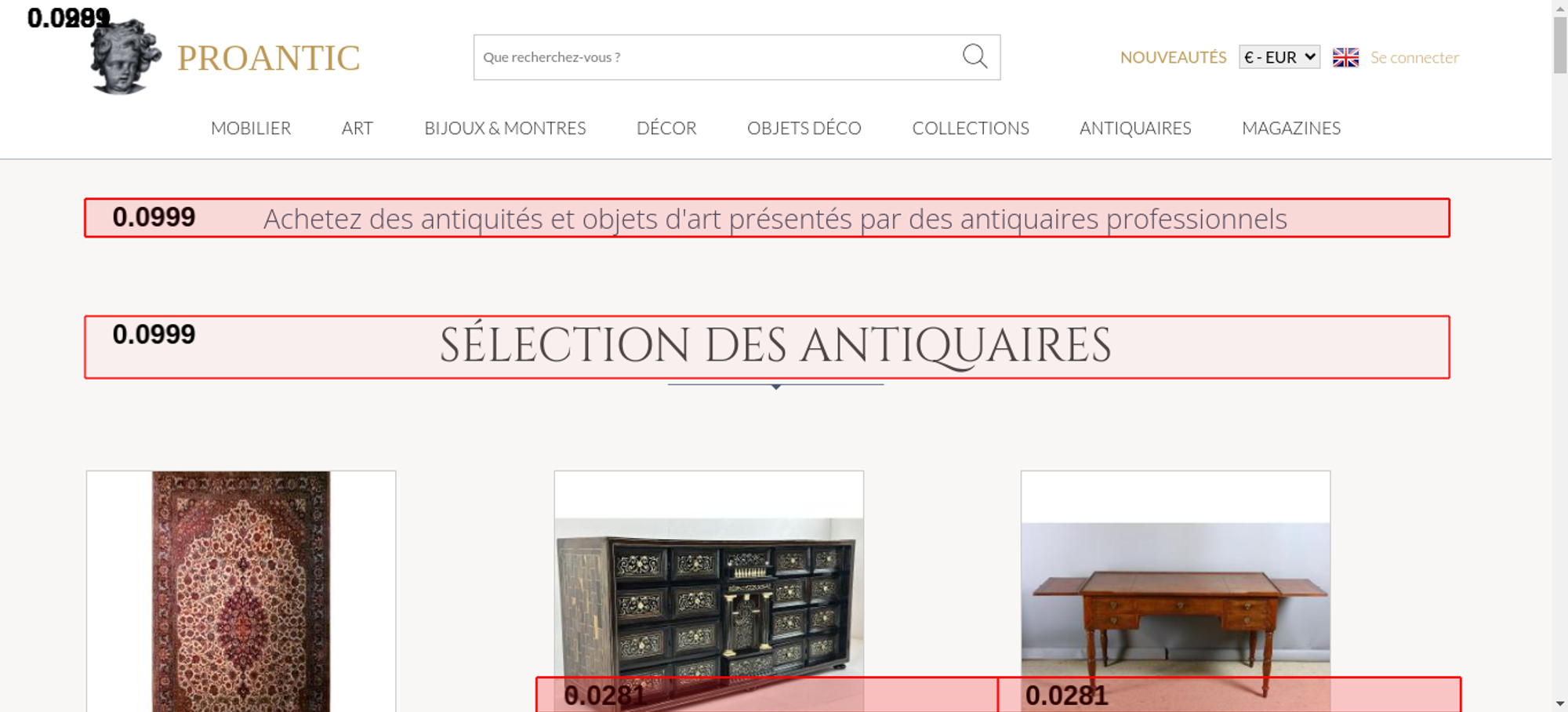Open the ANTIQUAIRES menu item

click(x=1135, y=128)
